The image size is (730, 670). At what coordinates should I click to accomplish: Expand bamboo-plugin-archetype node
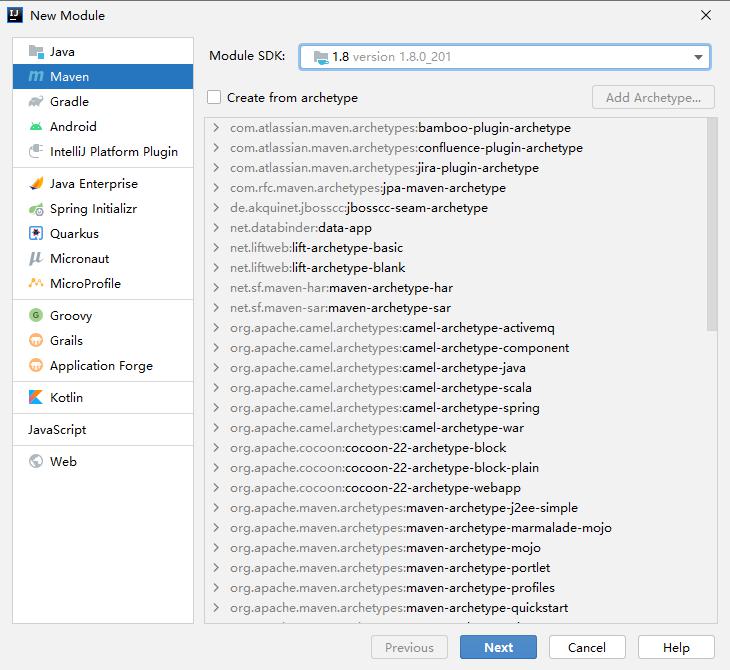(x=216, y=128)
